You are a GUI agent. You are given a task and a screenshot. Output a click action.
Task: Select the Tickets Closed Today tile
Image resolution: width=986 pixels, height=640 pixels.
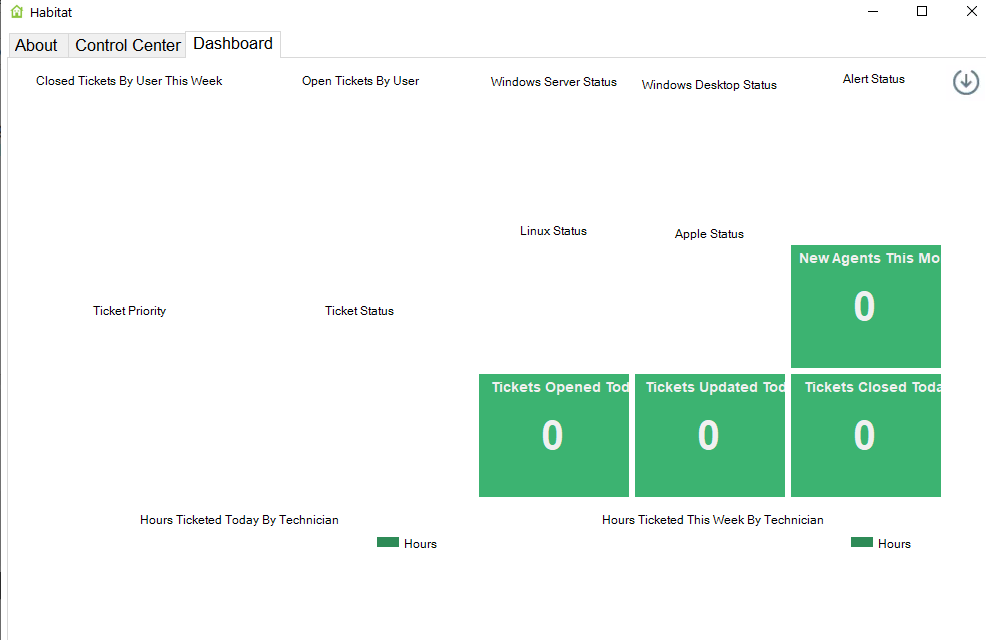pyautogui.click(x=865, y=435)
